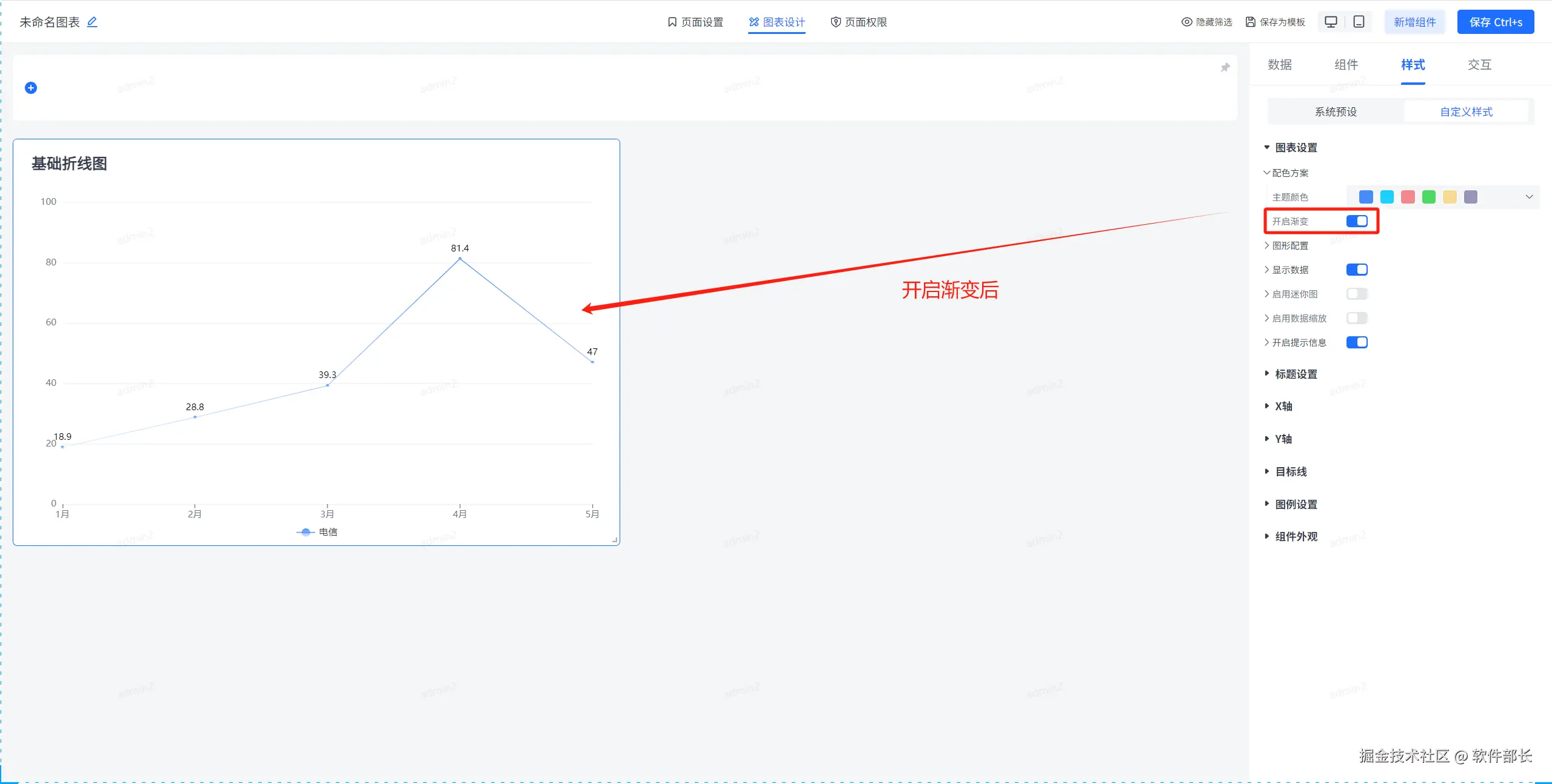
Task: Disable the 开启渐变 toggle
Action: (x=1357, y=221)
